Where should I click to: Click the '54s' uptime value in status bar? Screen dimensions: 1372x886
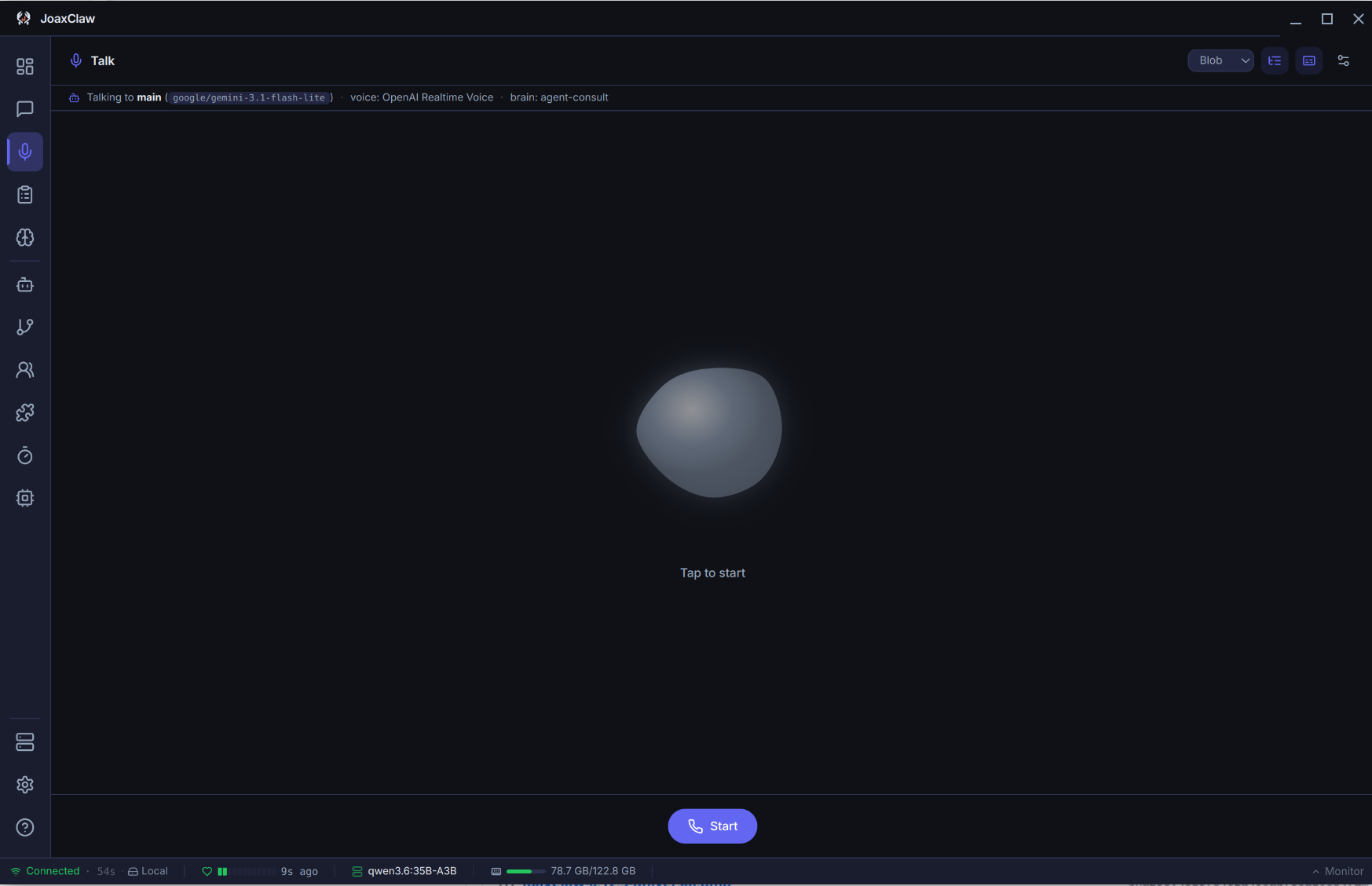point(106,871)
